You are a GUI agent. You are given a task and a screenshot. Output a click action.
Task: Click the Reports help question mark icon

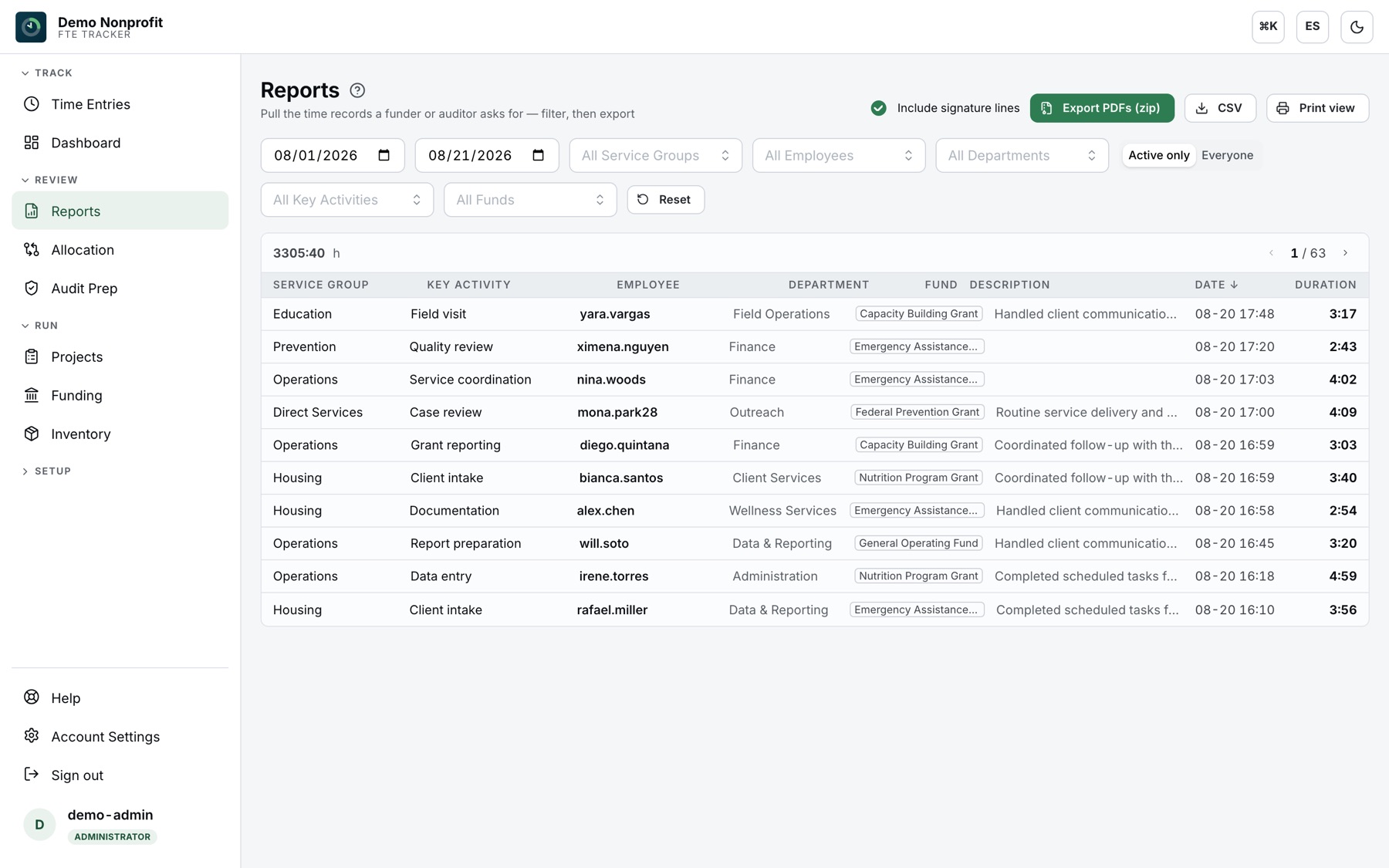pos(357,90)
